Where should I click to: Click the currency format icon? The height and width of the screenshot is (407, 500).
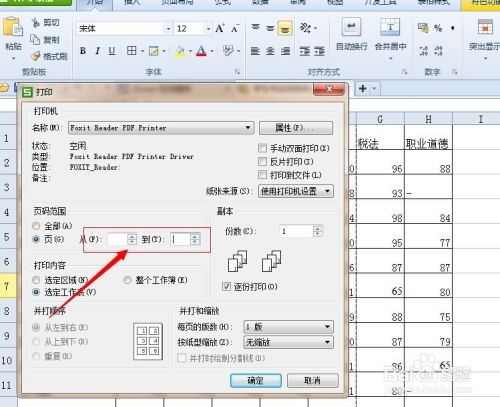423,28
